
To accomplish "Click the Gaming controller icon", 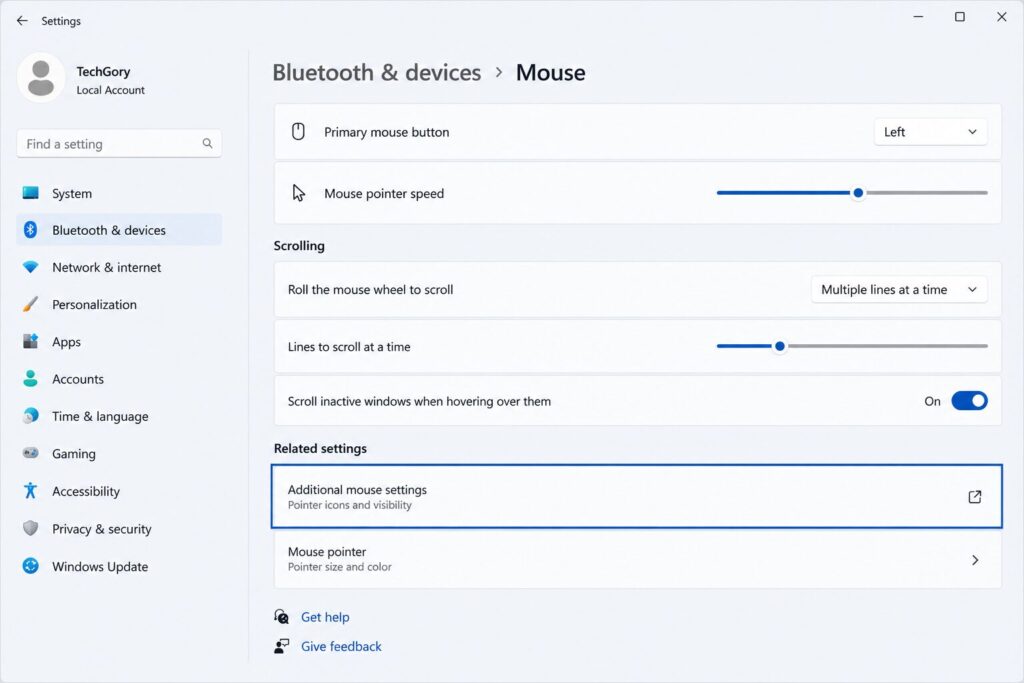I will 30,453.
